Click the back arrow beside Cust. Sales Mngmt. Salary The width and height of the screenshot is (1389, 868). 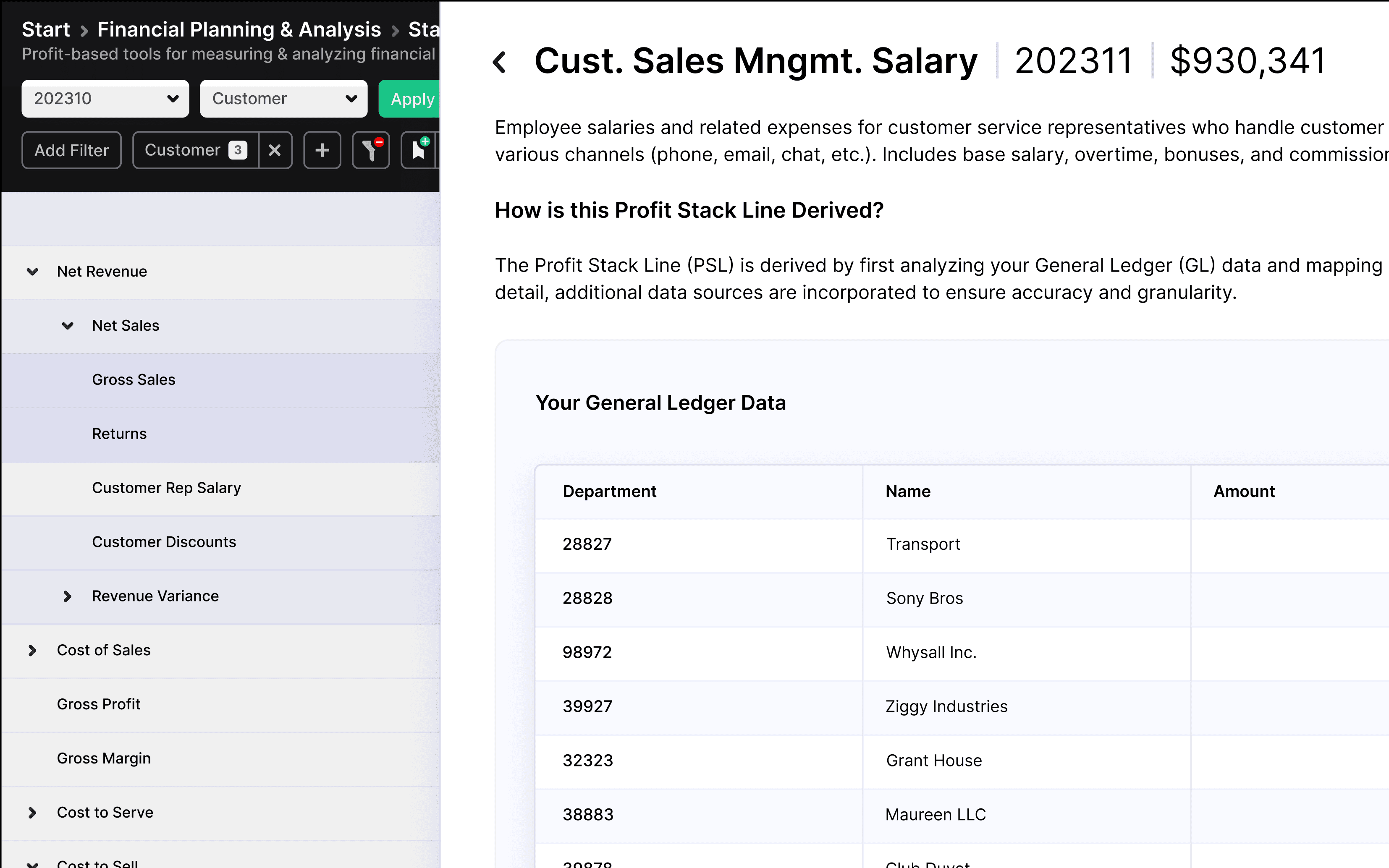point(500,62)
